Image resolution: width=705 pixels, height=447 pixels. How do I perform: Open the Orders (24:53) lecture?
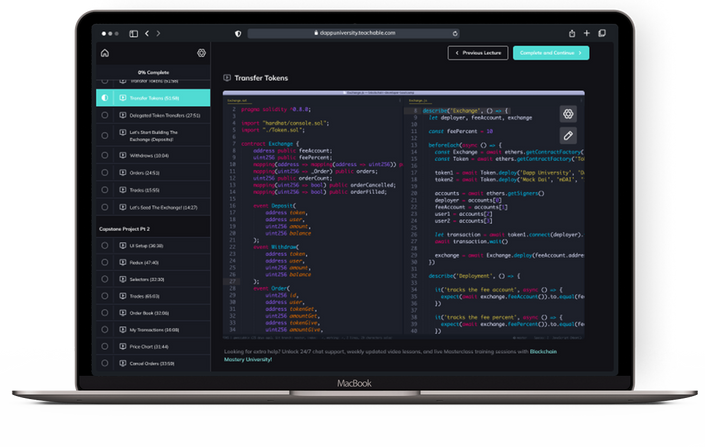click(x=153, y=173)
